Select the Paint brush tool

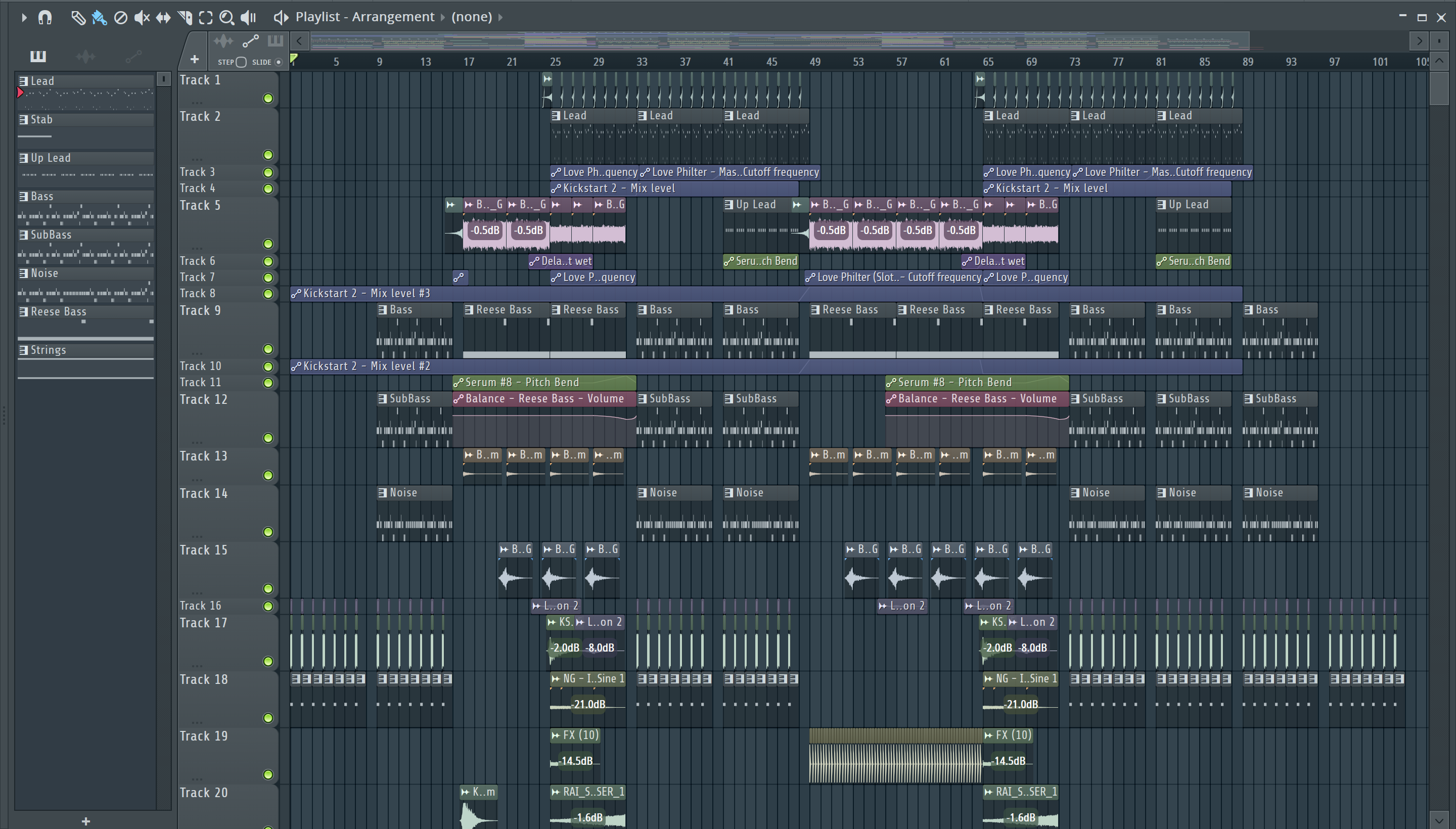pyautogui.click(x=99, y=18)
